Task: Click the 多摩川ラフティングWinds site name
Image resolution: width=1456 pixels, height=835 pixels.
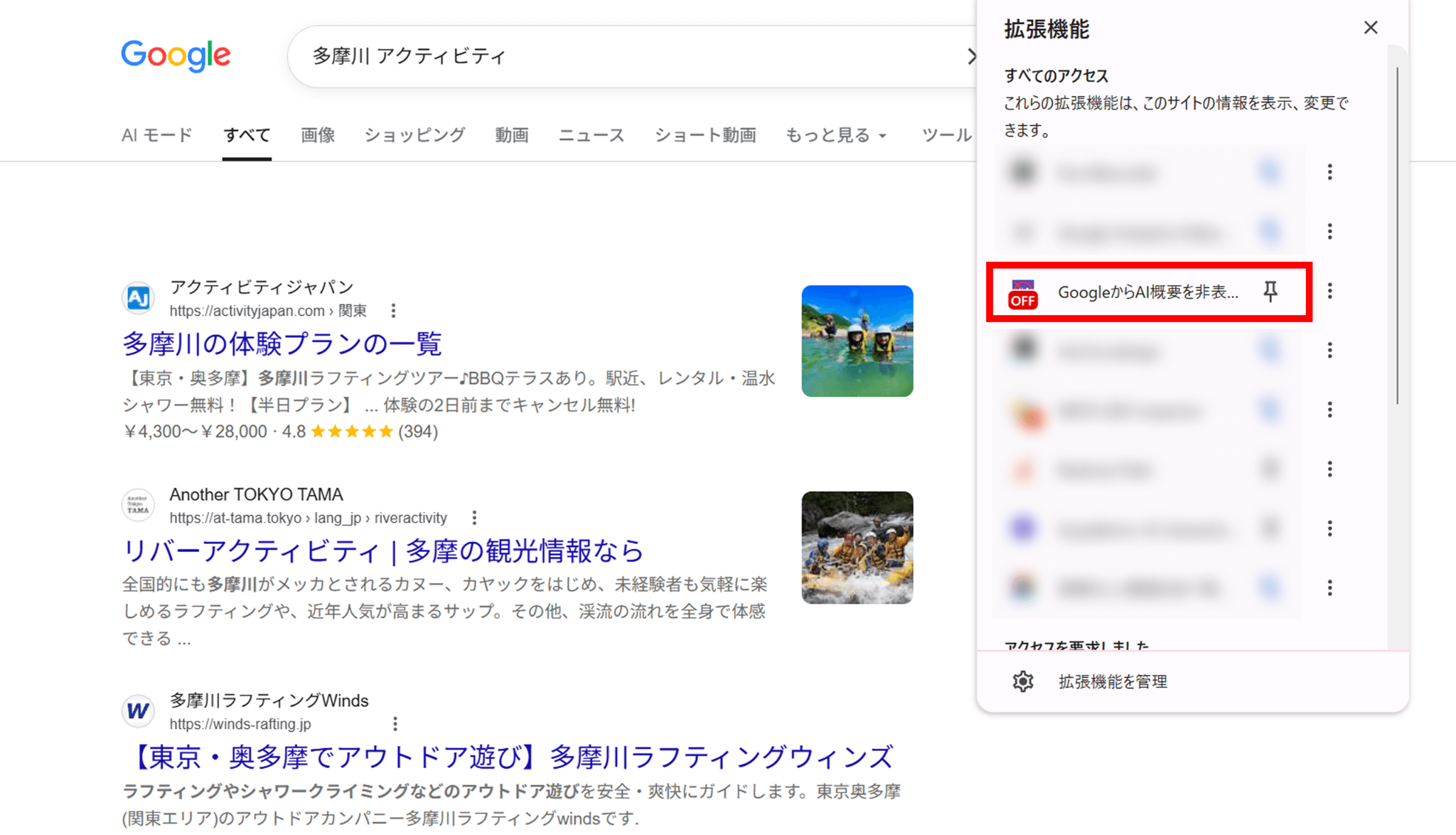Action: click(269, 701)
